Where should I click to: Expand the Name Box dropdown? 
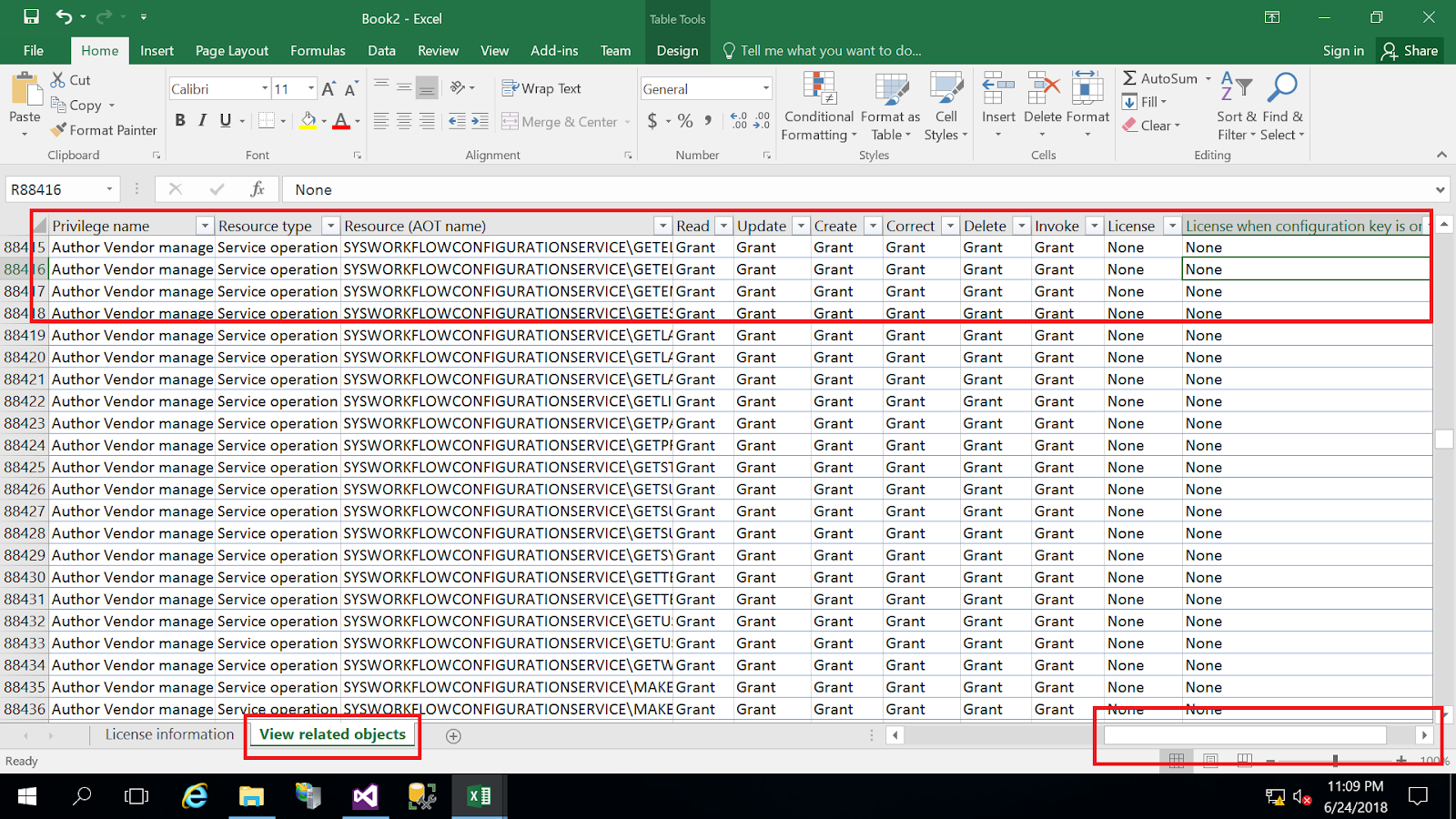(x=109, y=189)
